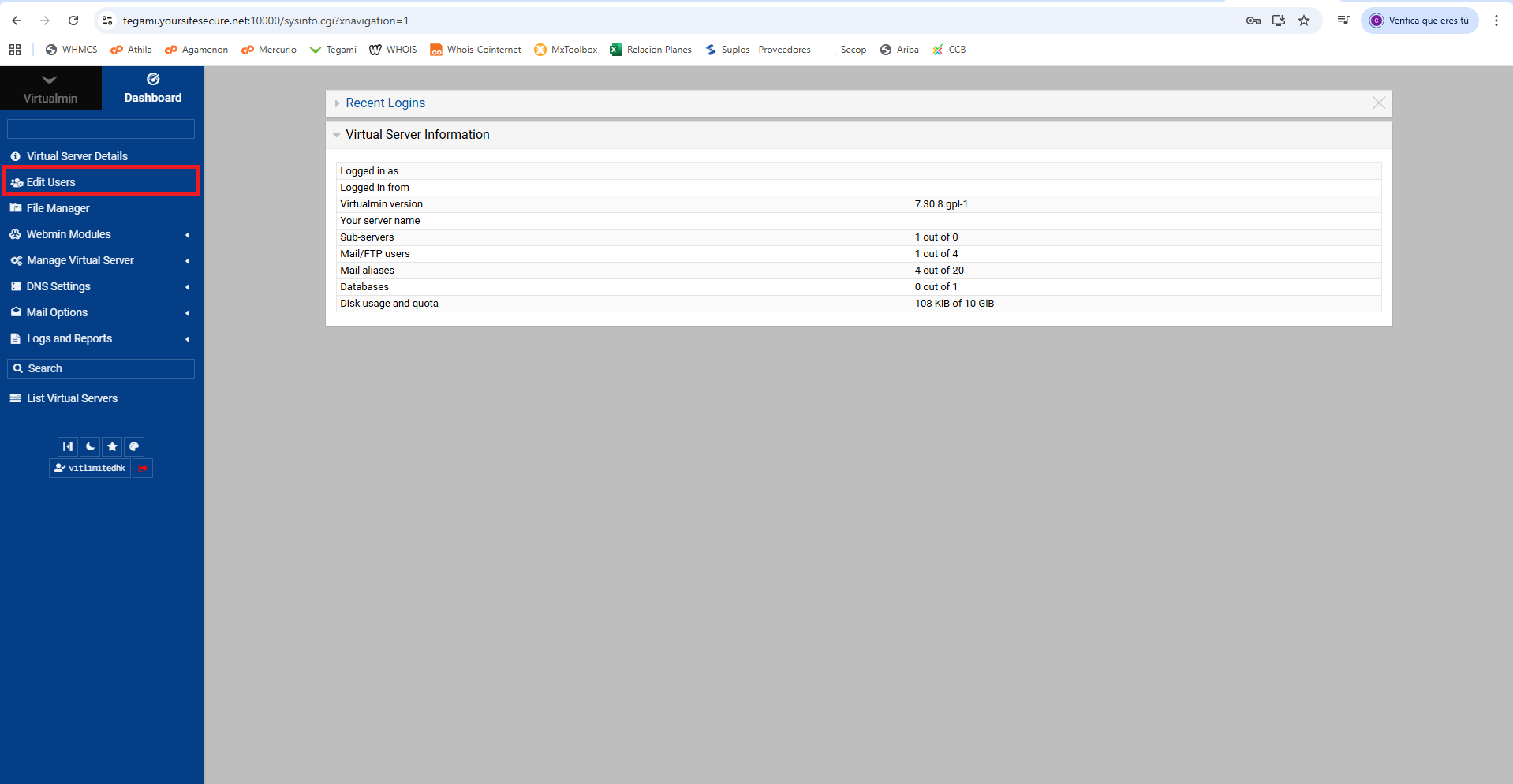Expand the DNS Settings menu
The image size is (1513, 784).
[58, 286]
